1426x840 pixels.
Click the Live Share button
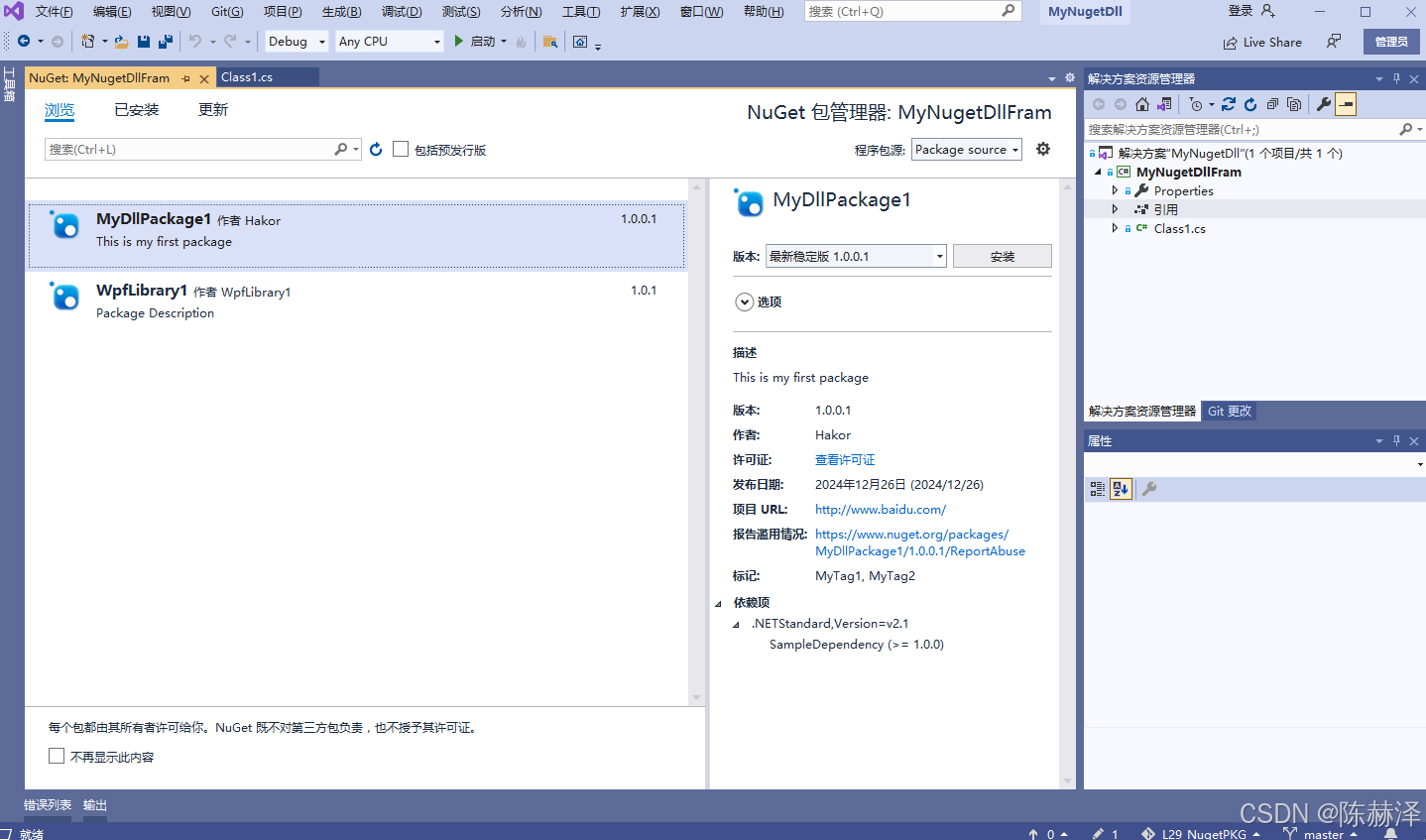1262,43
